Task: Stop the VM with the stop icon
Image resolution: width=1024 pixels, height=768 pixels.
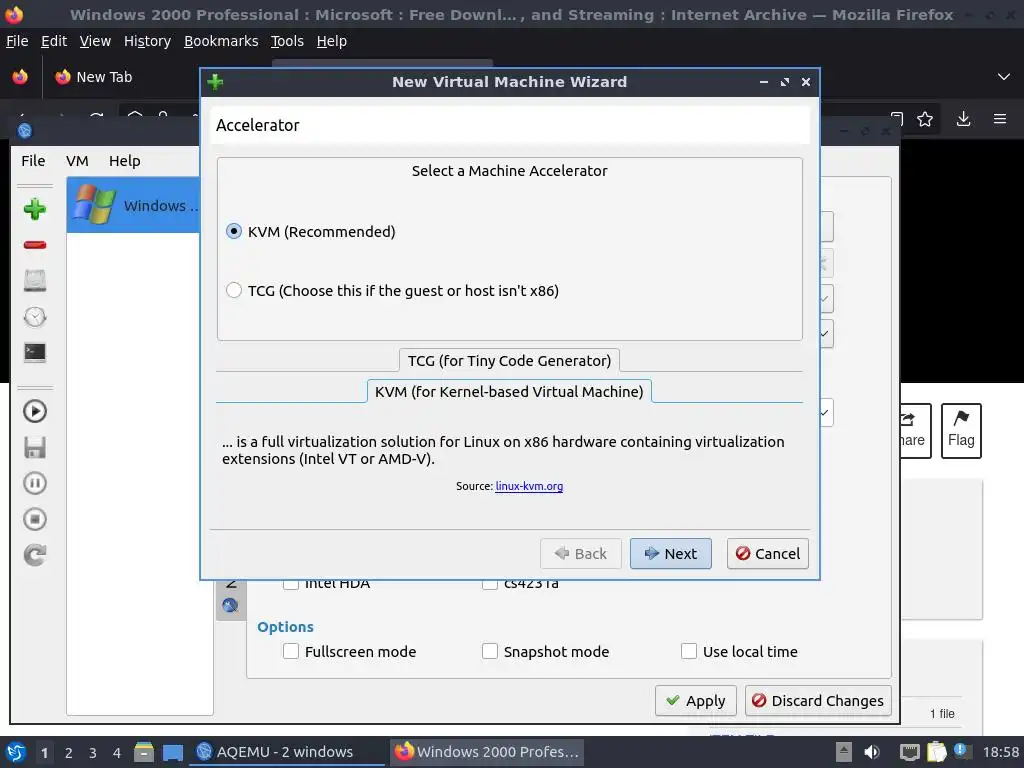Action: point(35,519)
